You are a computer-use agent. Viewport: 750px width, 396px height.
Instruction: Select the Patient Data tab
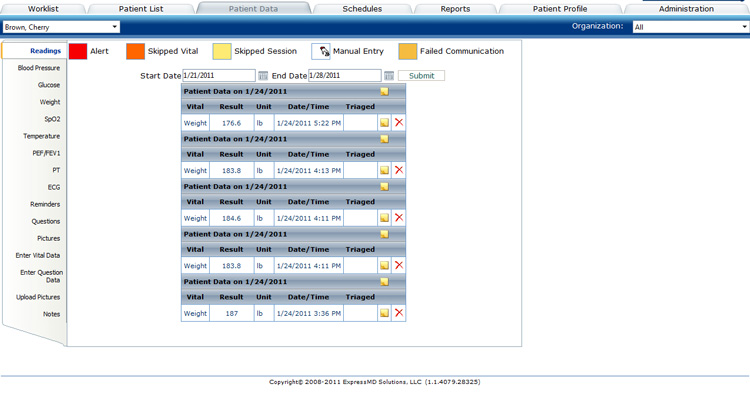click(x=253, y=9)
